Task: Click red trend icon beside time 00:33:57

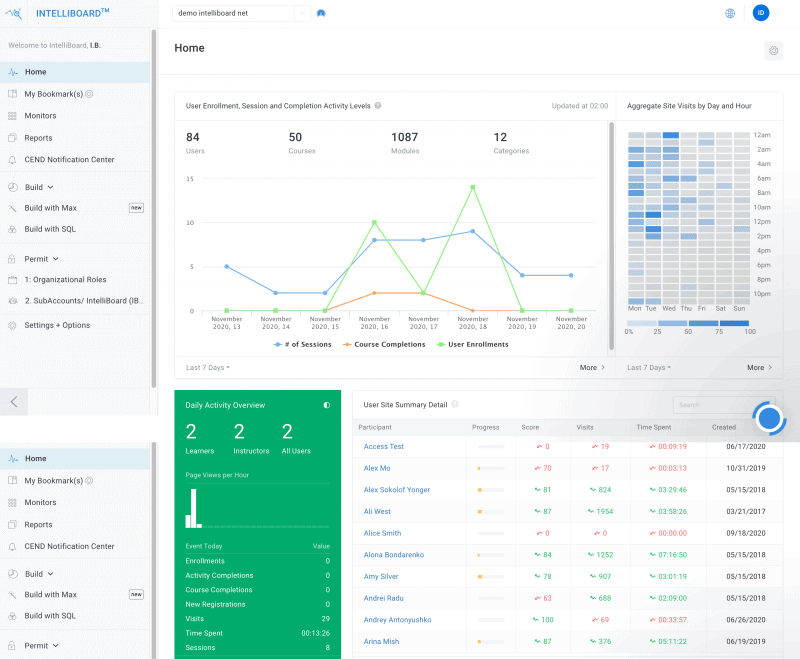Action: pos(653,620)
